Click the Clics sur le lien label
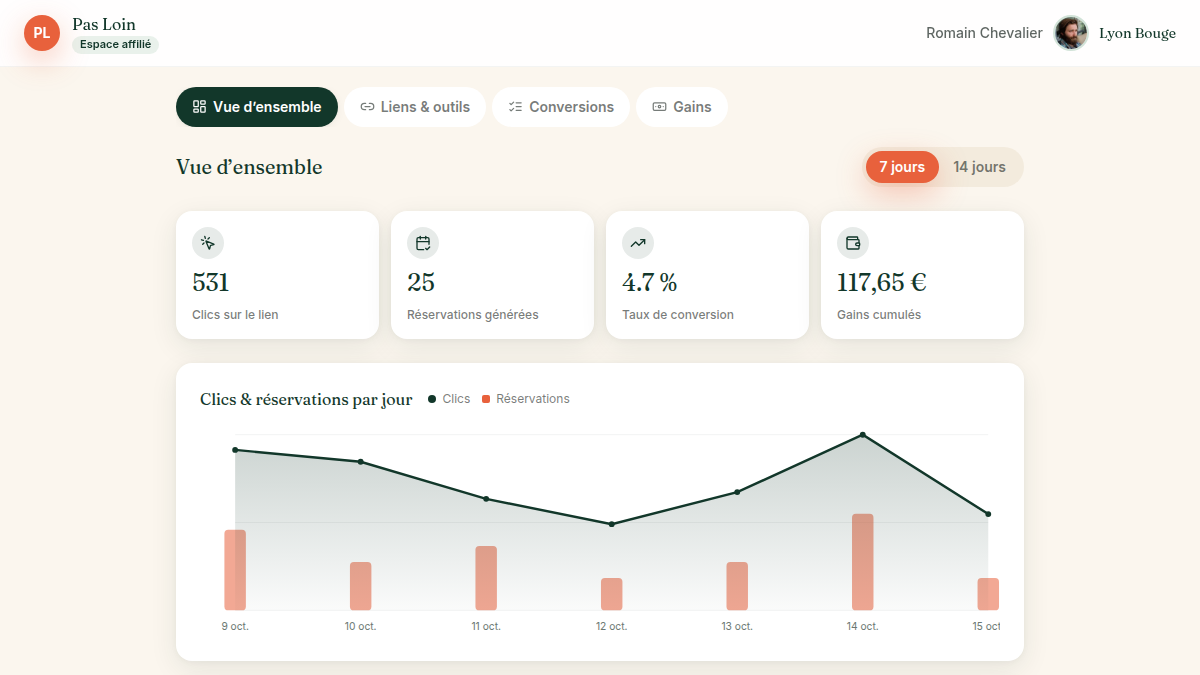This screenshot has width=1200, height=675. [235, 315]
